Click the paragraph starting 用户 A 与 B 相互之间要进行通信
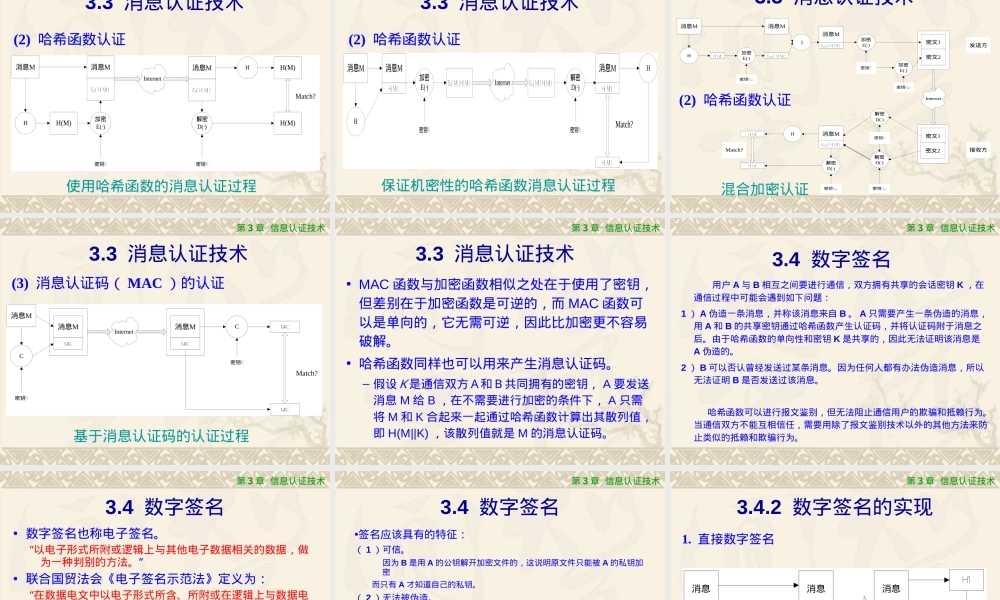This screenshot has height=600, width=1000. 839,291
